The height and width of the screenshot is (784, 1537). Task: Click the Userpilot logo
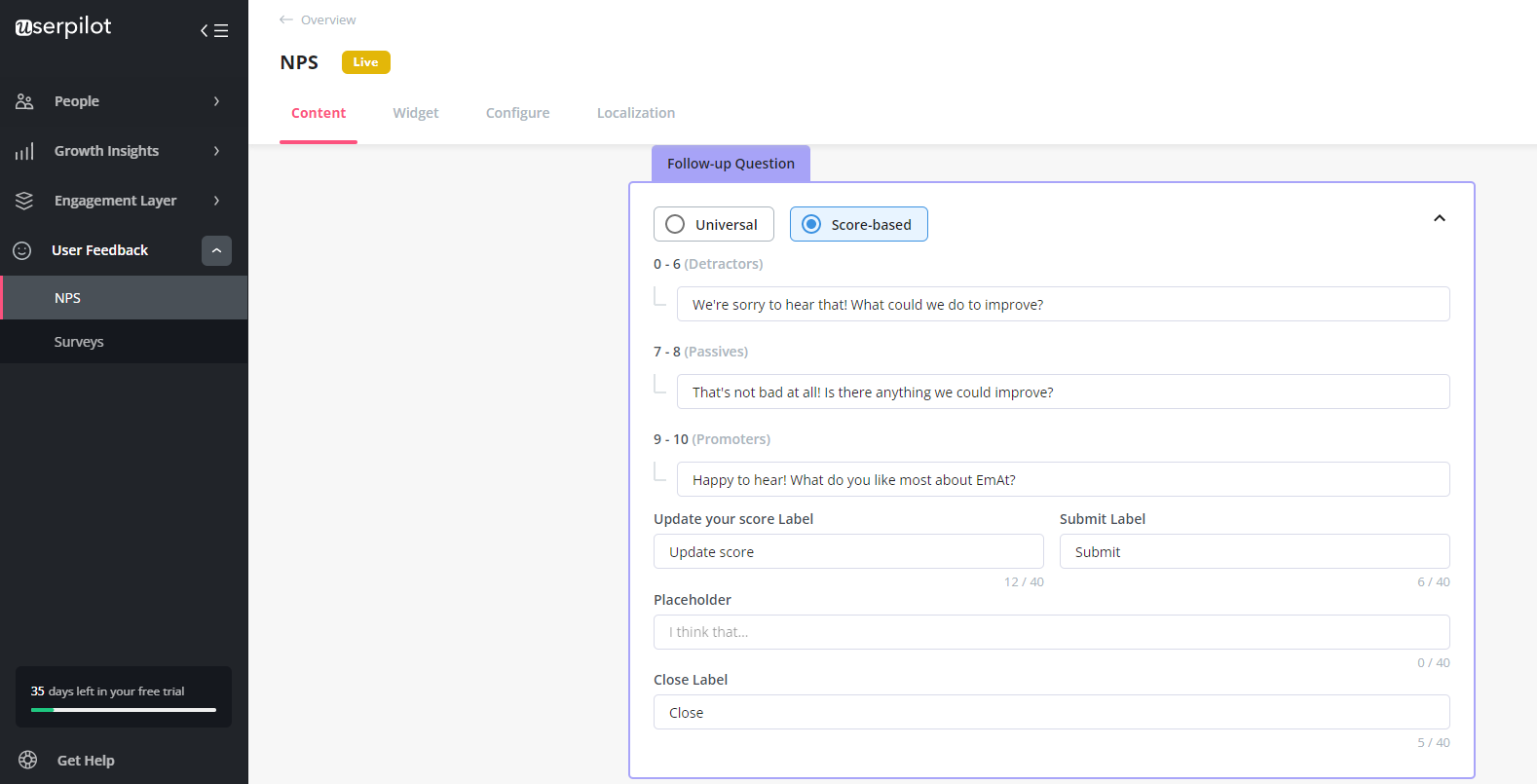click(x=63, y=27)
